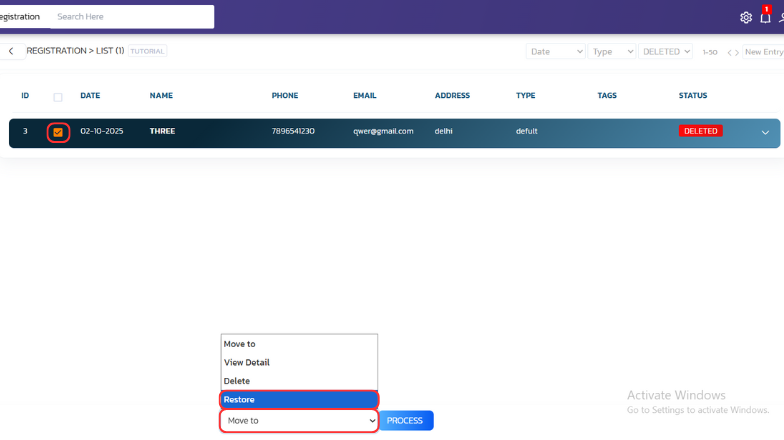Screen dimensions: 784x440
Task: Click the back arrow beside Registration
Action: [11, 51]
